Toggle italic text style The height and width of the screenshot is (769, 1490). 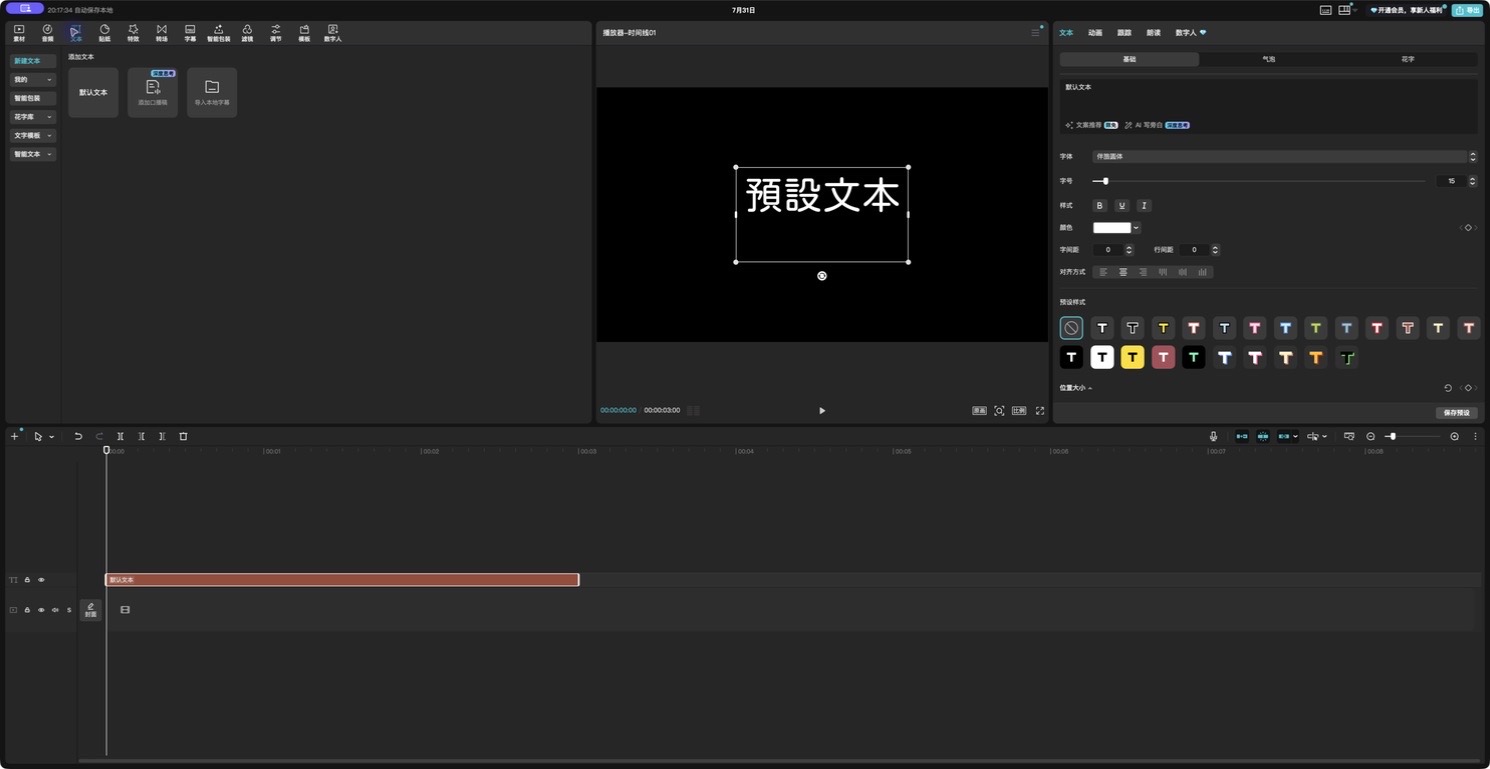click(1144, 205)
